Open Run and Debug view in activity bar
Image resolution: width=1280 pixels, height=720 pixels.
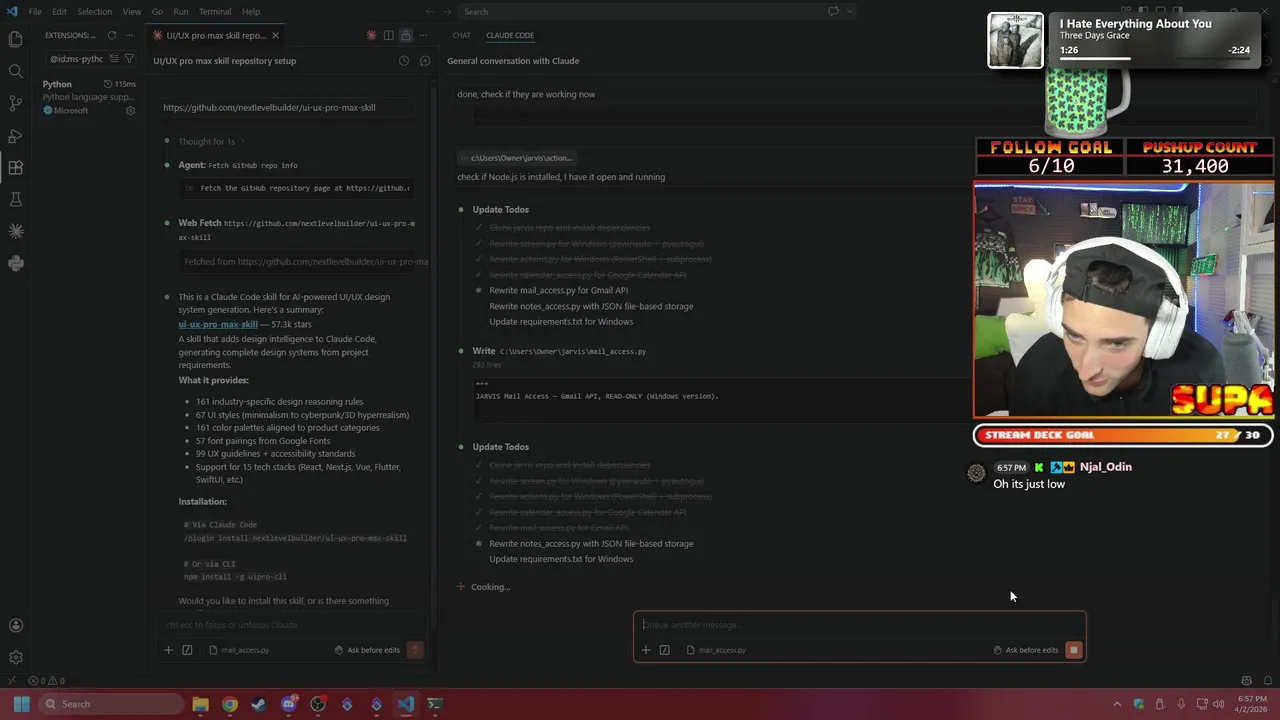click(15, 135)
